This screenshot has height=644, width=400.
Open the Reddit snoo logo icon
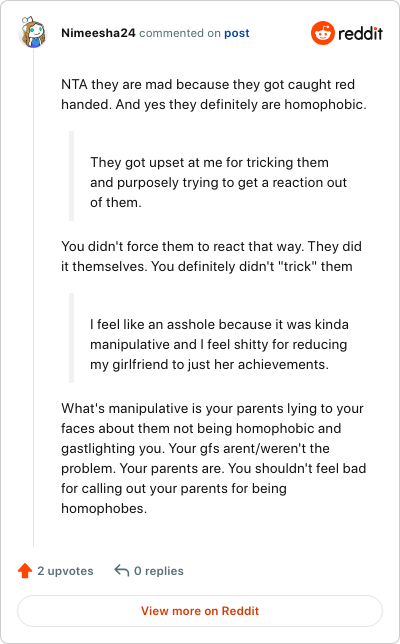(x=323, y=33)
